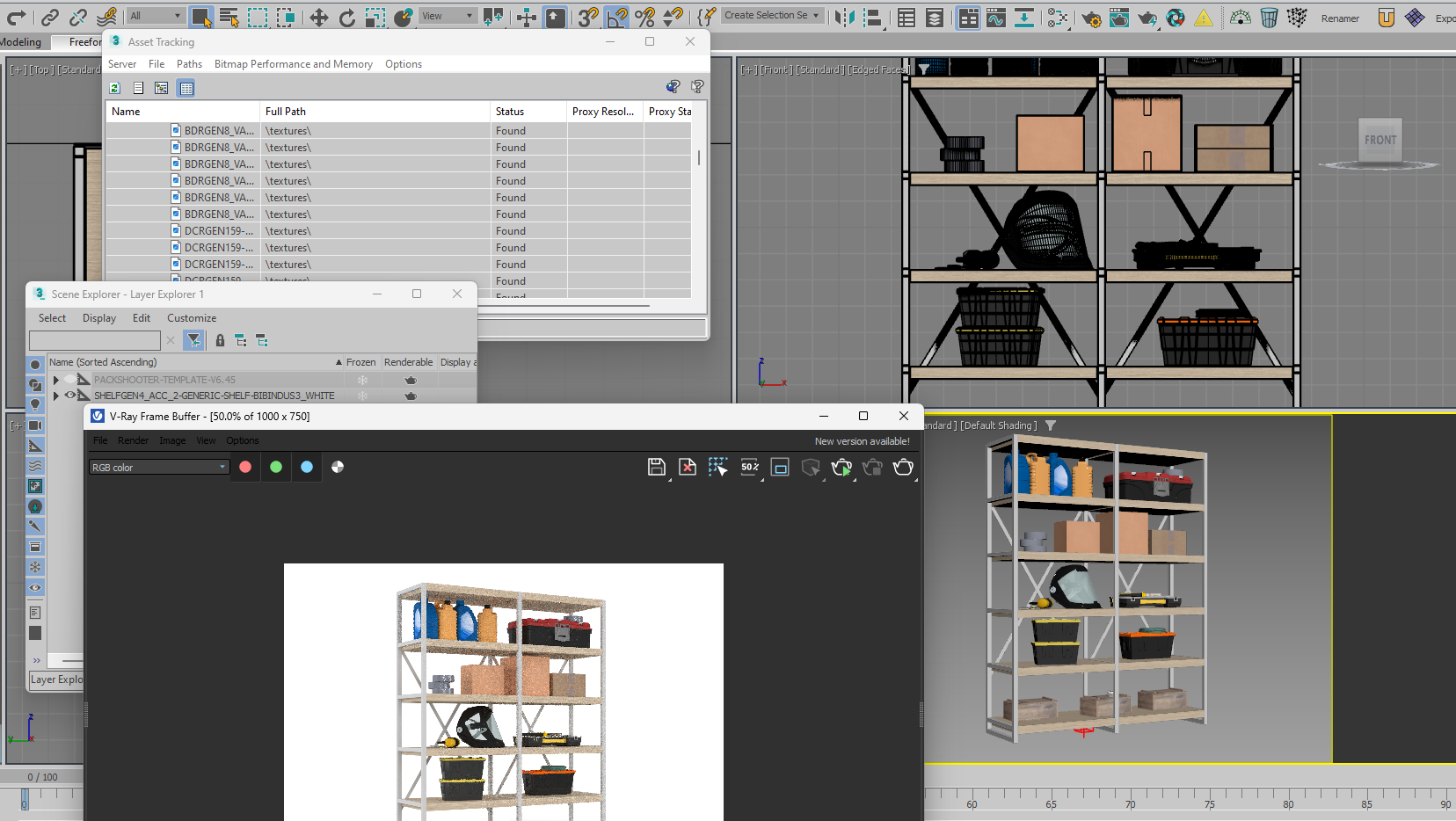Switch to the red channel swatch
This screenshot has width=1456, height=821.
245,467
